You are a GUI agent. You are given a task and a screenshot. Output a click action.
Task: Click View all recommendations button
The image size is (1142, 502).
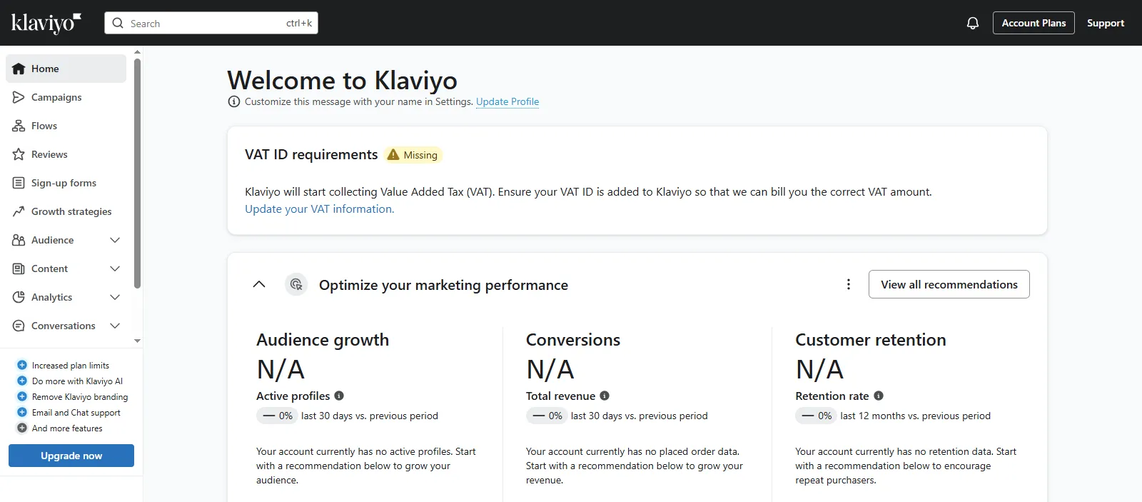[x=949, y=284]
